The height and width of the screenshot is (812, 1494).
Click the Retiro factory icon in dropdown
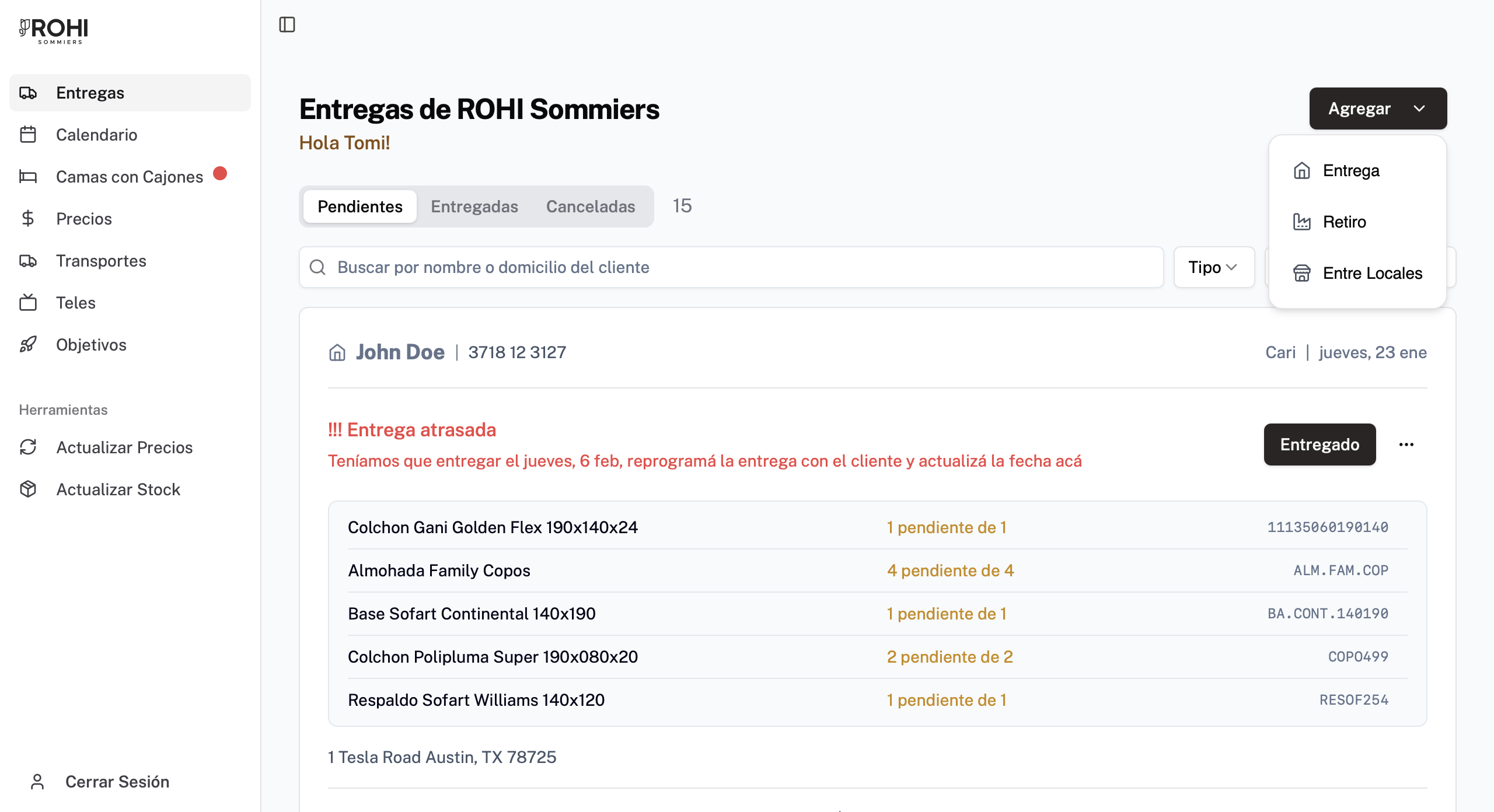coord(1302,222)
